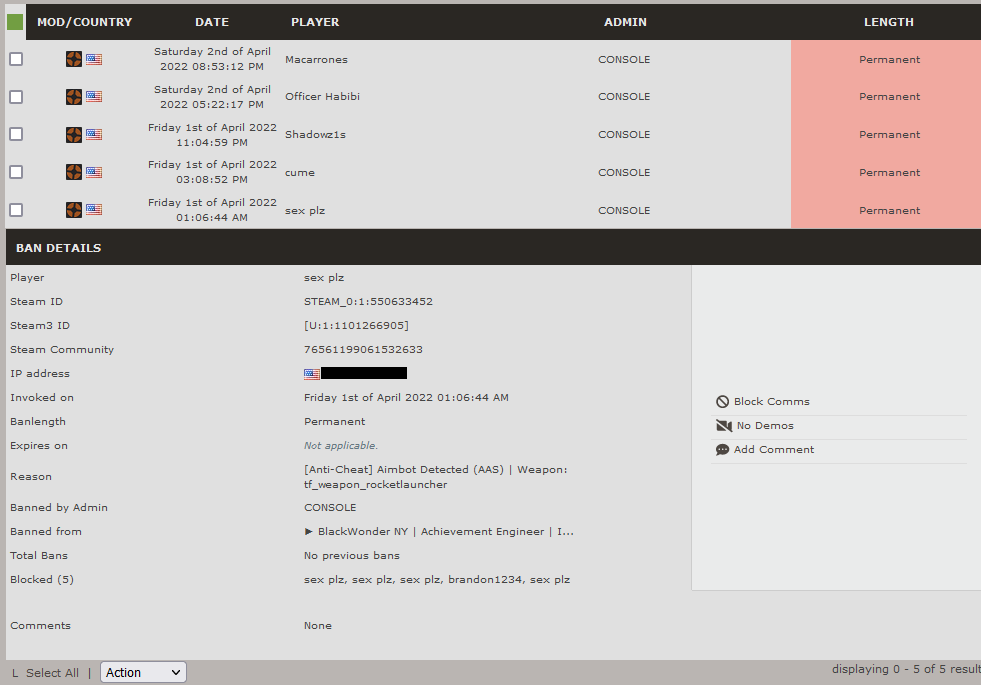This screenshot has width=981, height=685.
Task: Click the US flag in cume row
Action: coord(94,172)
